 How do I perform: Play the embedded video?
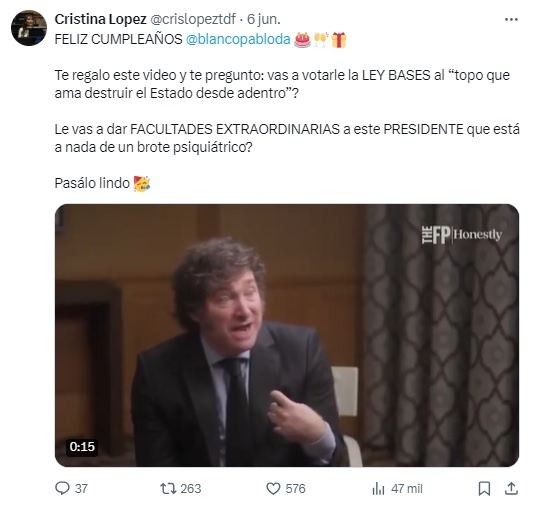(287, 335)
